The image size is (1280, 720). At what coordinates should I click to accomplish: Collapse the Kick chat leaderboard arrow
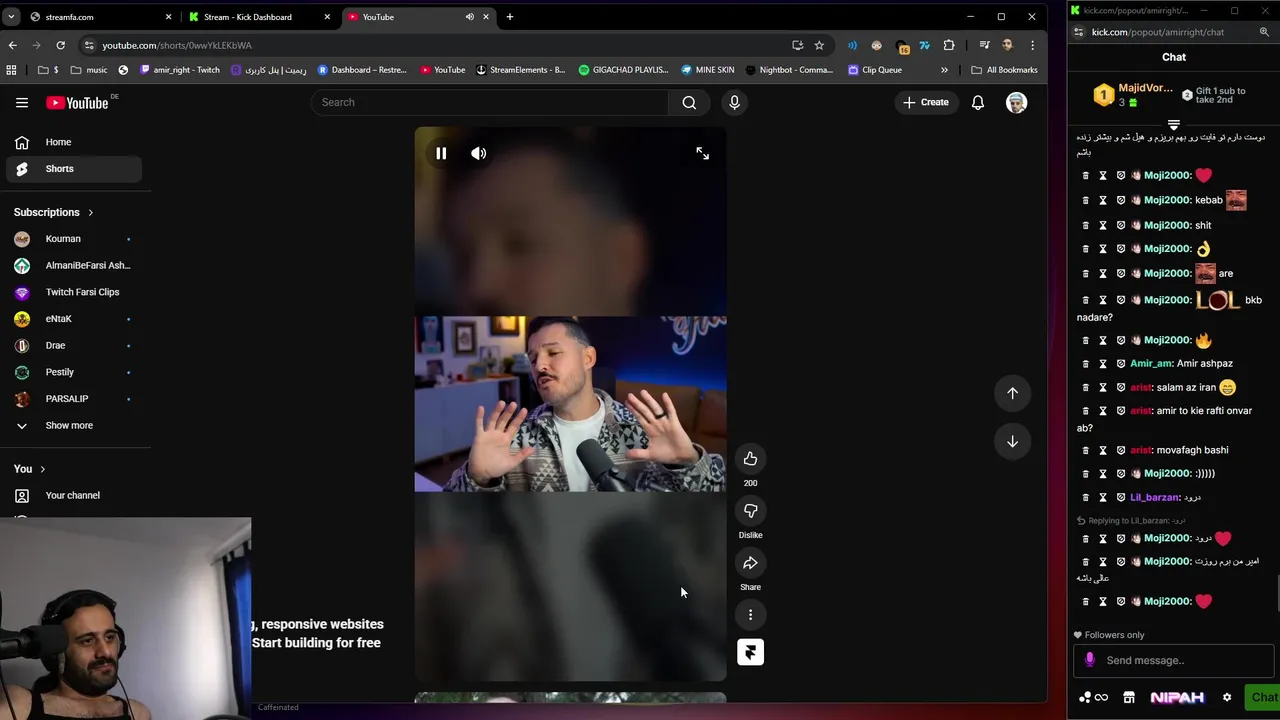click(1174, 126)
